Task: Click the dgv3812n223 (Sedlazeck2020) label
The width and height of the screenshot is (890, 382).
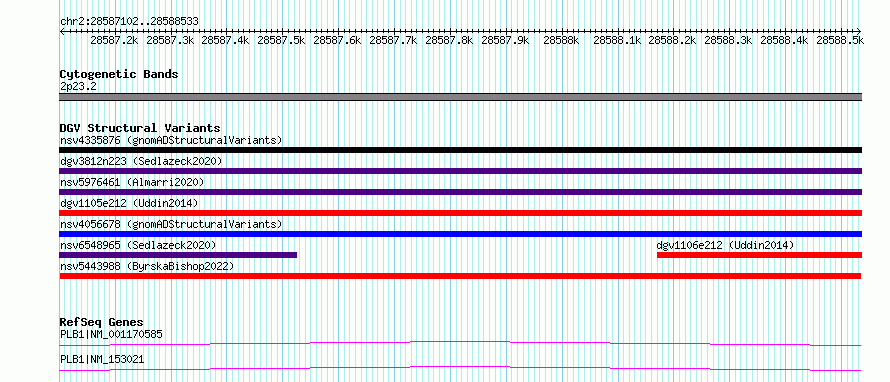Action: point(141,161)
